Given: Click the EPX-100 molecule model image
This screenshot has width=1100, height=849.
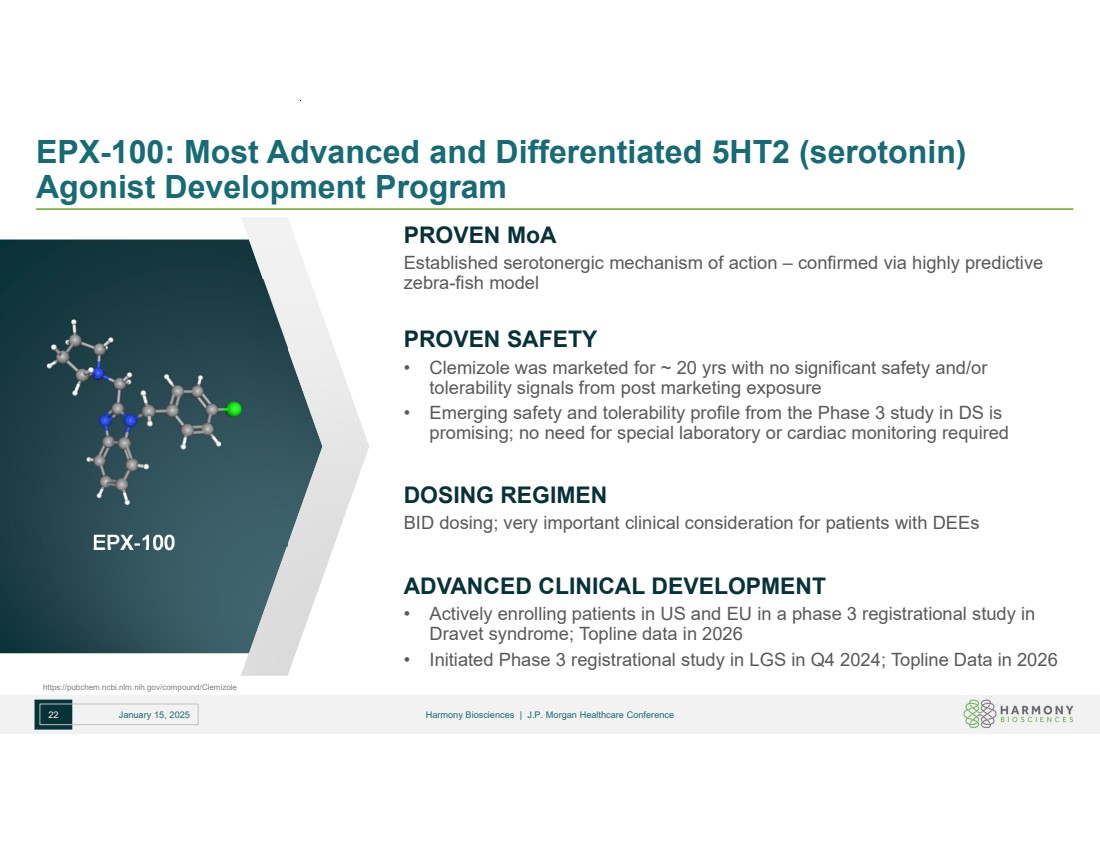Looking at the screenshot, I should click(145, 412).
